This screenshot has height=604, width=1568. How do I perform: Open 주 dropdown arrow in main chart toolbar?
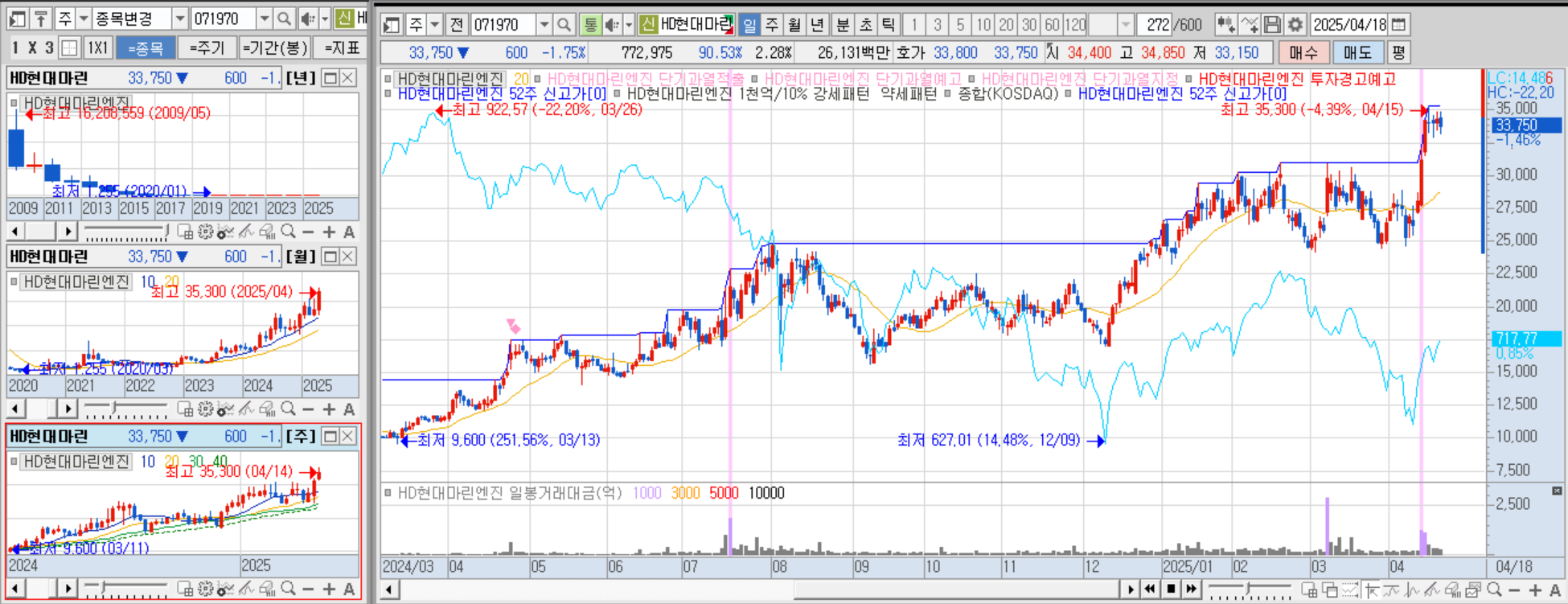click(x=435, y=25)
